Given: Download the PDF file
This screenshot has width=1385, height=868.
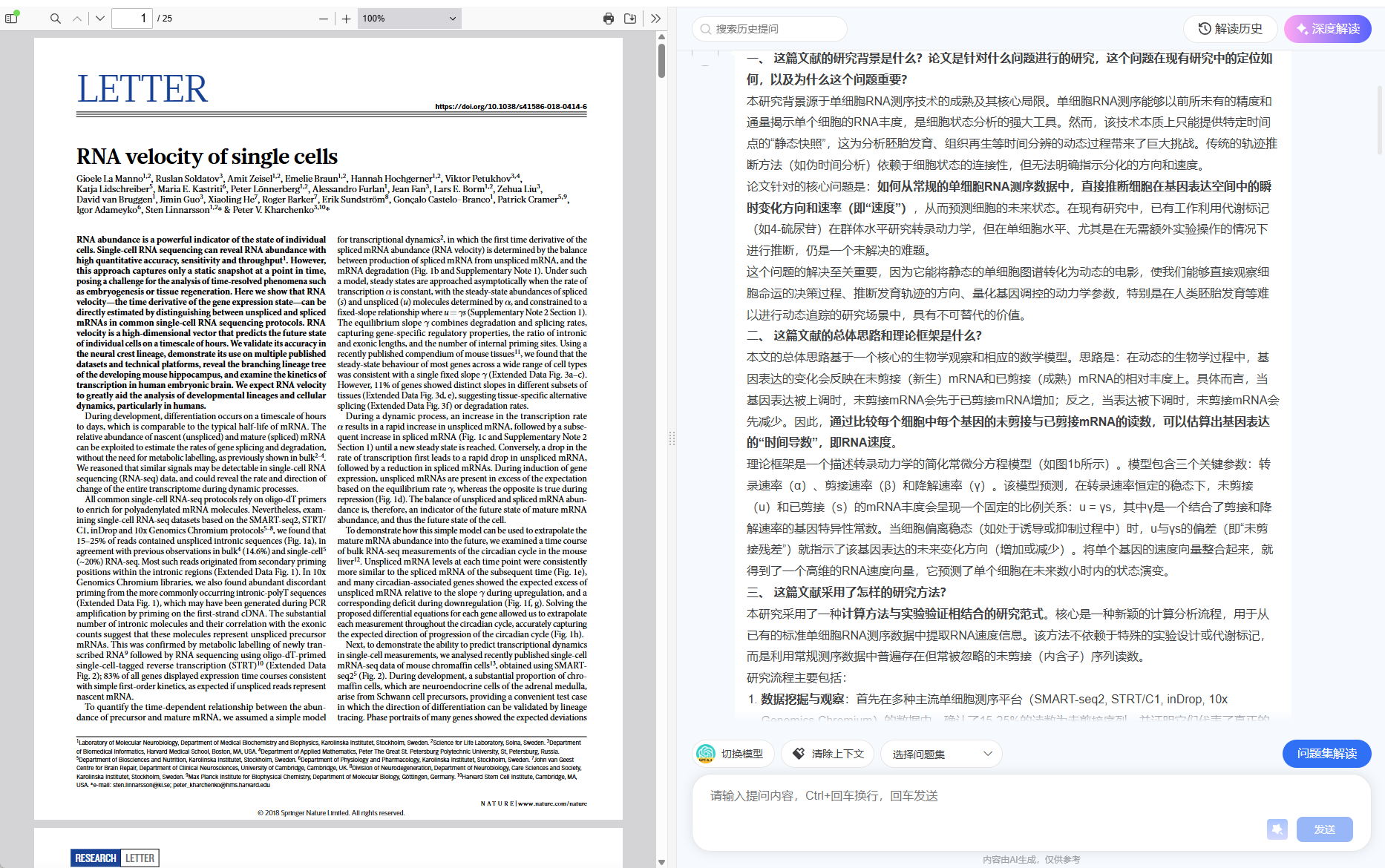Looking at the screenshot, I should 630,19.
